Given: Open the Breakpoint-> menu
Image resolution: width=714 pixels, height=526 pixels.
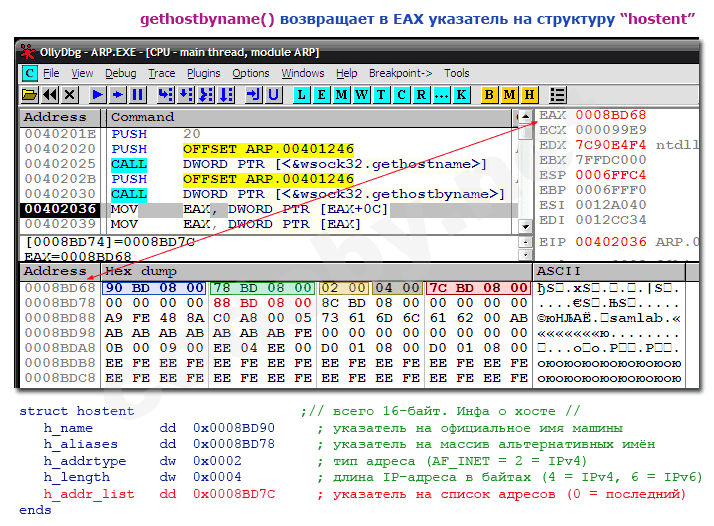Looking at the screenshot, I should pos(400,73).
